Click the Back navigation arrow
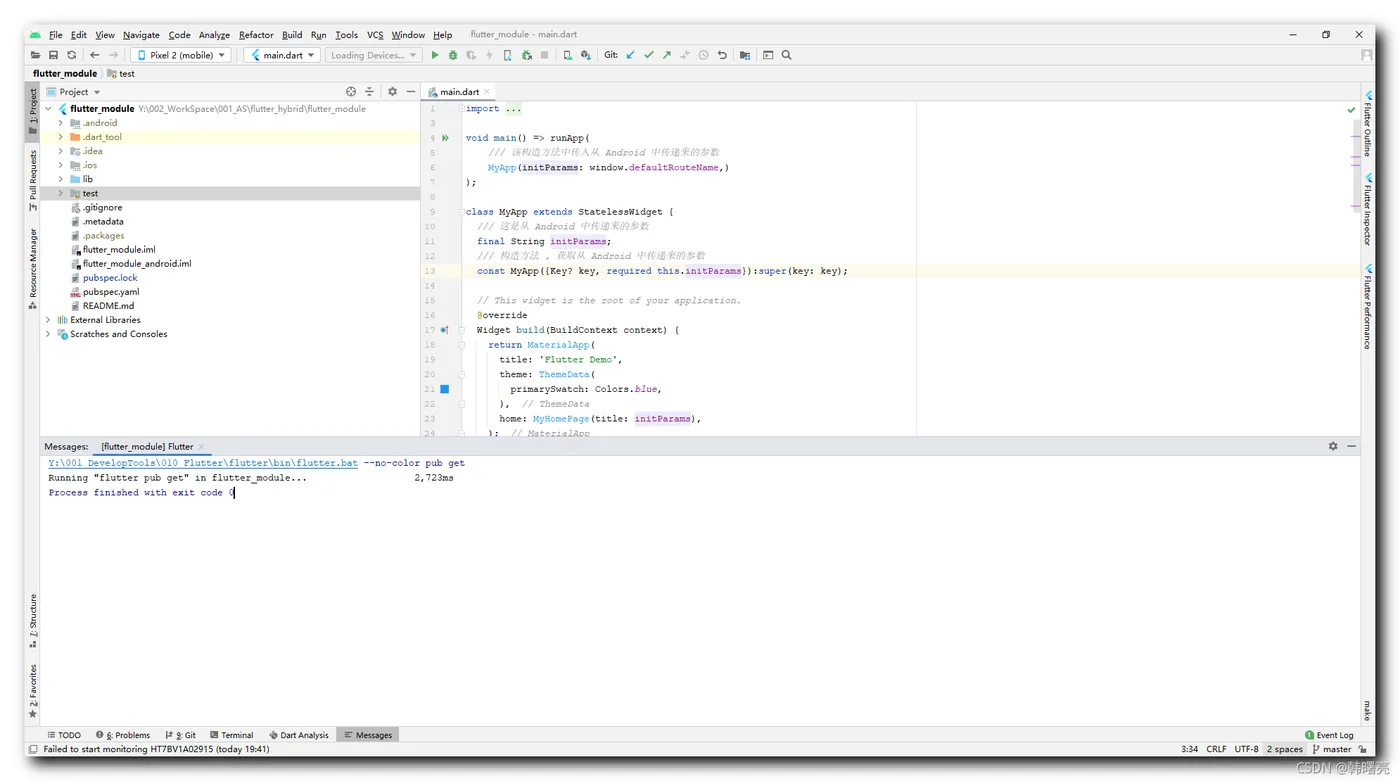 [95, 55]
